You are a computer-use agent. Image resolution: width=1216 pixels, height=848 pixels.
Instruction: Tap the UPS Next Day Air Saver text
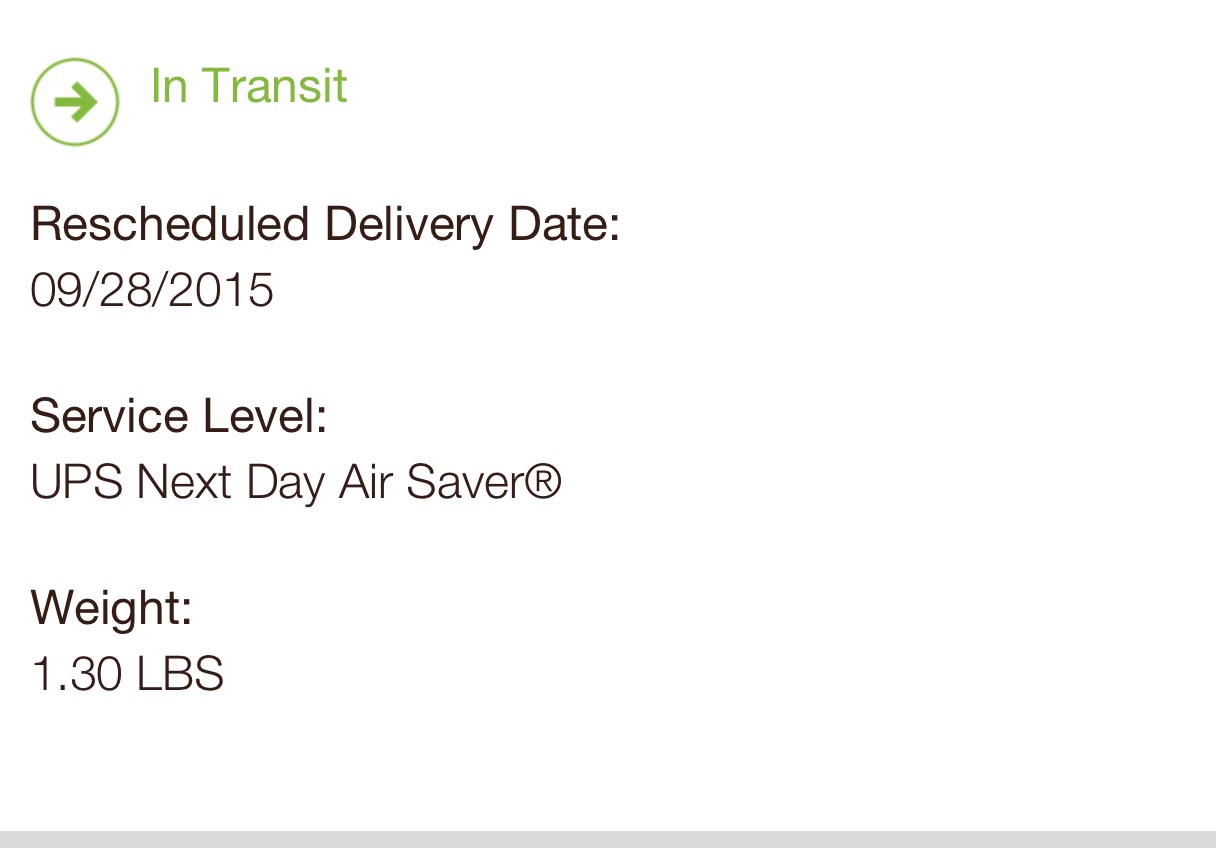click(295, 483)
